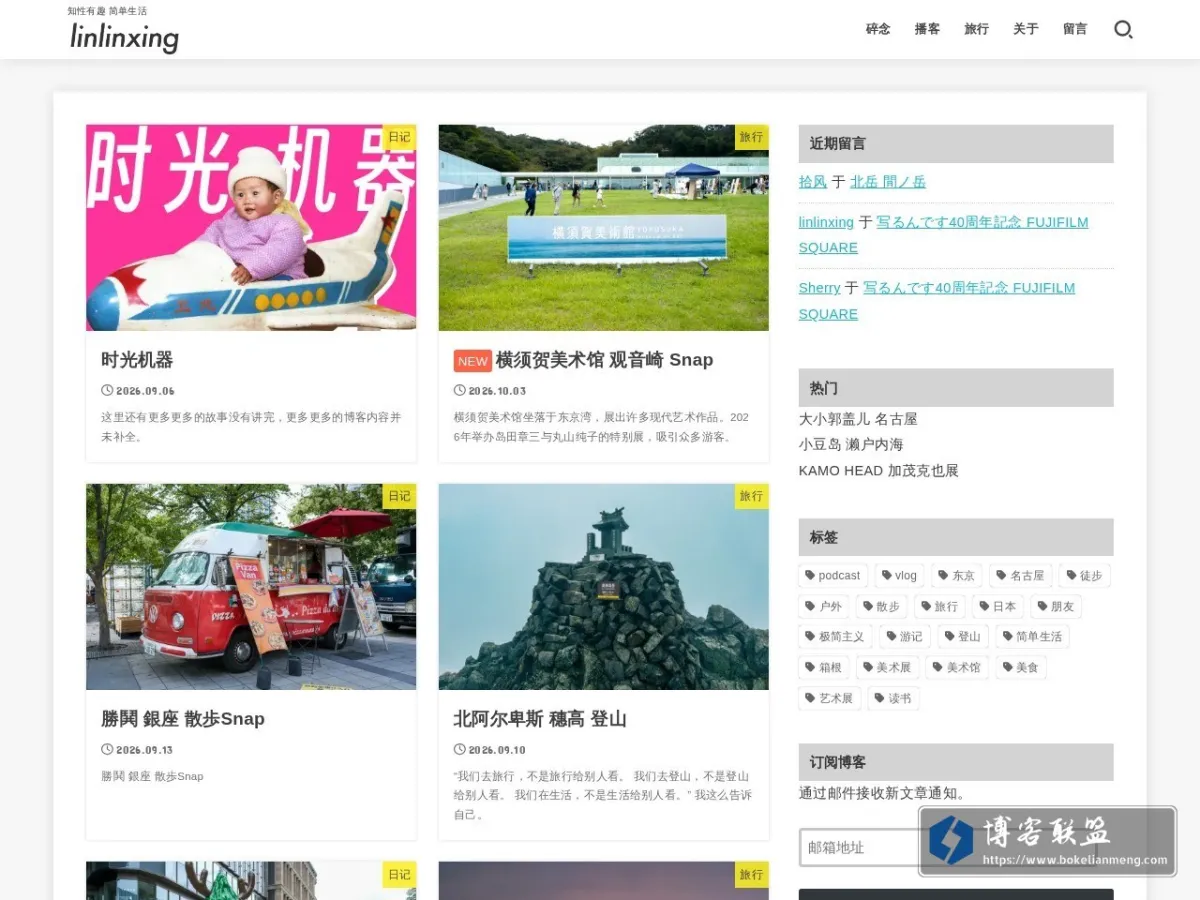This screenshot has width=1200, height=900.
Task: Select the 读书 tag
Action: [x=893, y=699]
